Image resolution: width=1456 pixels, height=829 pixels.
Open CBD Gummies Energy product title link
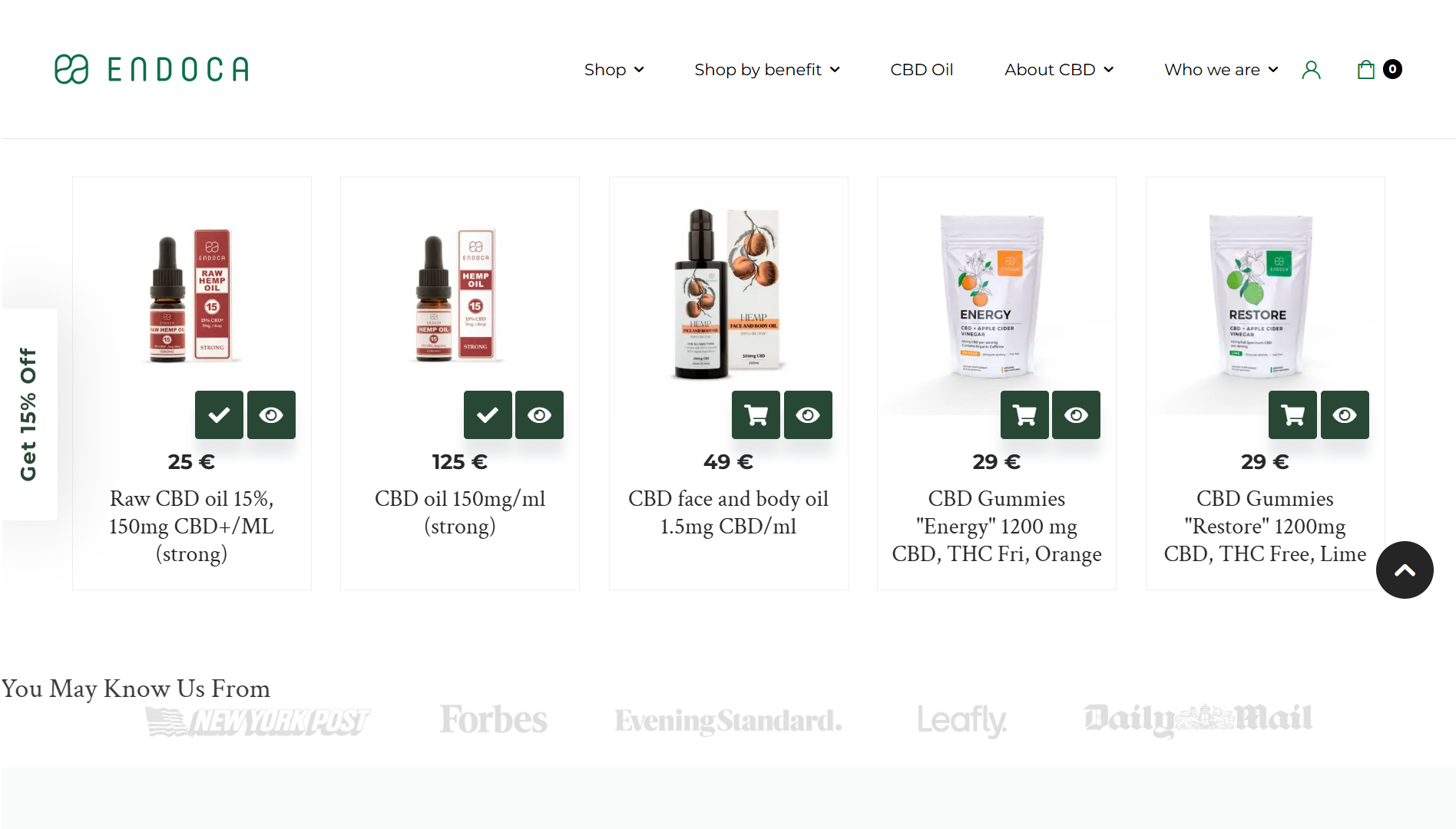coord(997,527)
